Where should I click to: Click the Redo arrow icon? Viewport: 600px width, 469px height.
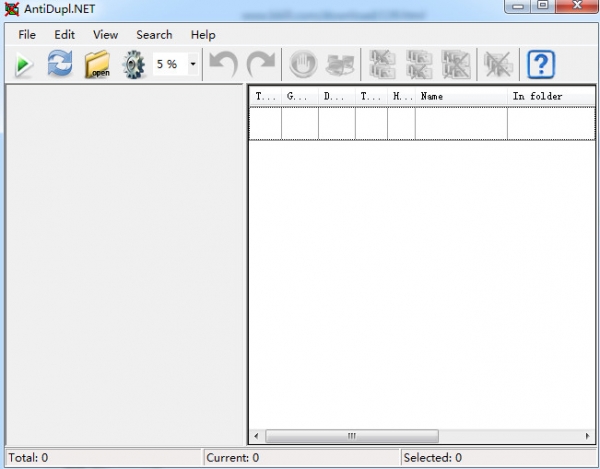click(261, 64)
